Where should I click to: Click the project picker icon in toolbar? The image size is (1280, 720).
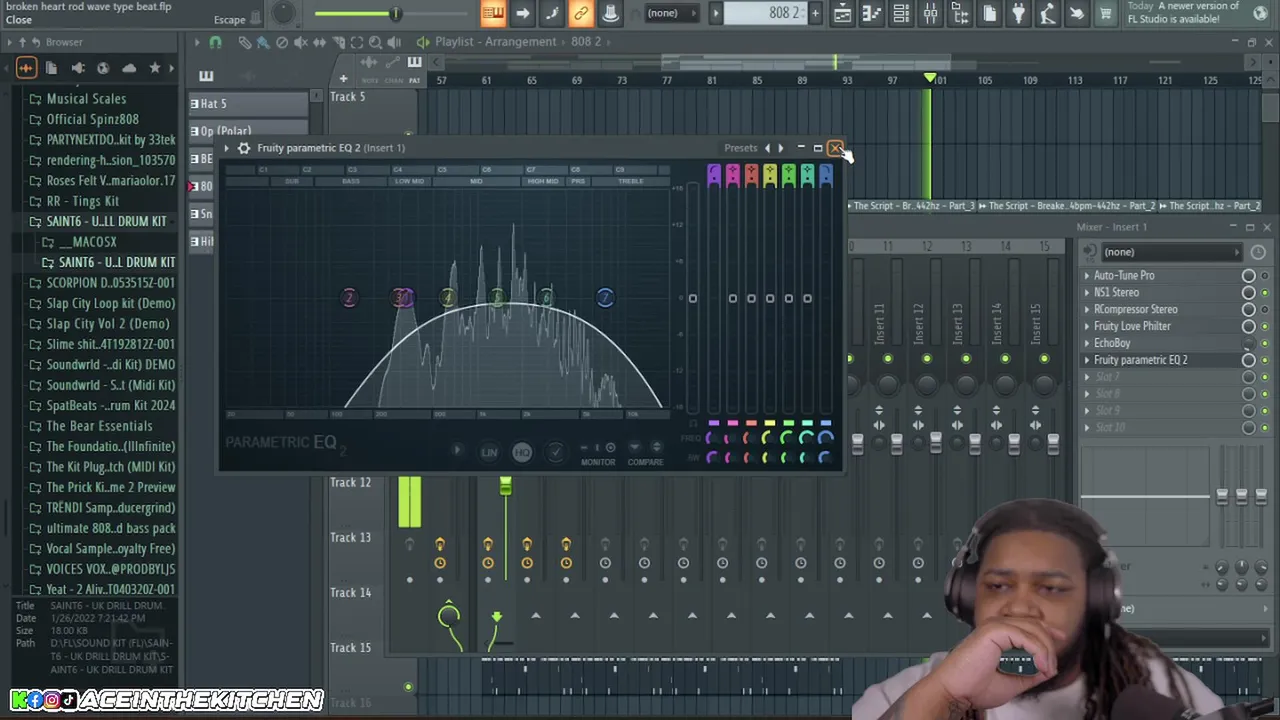tap(989, 13)
